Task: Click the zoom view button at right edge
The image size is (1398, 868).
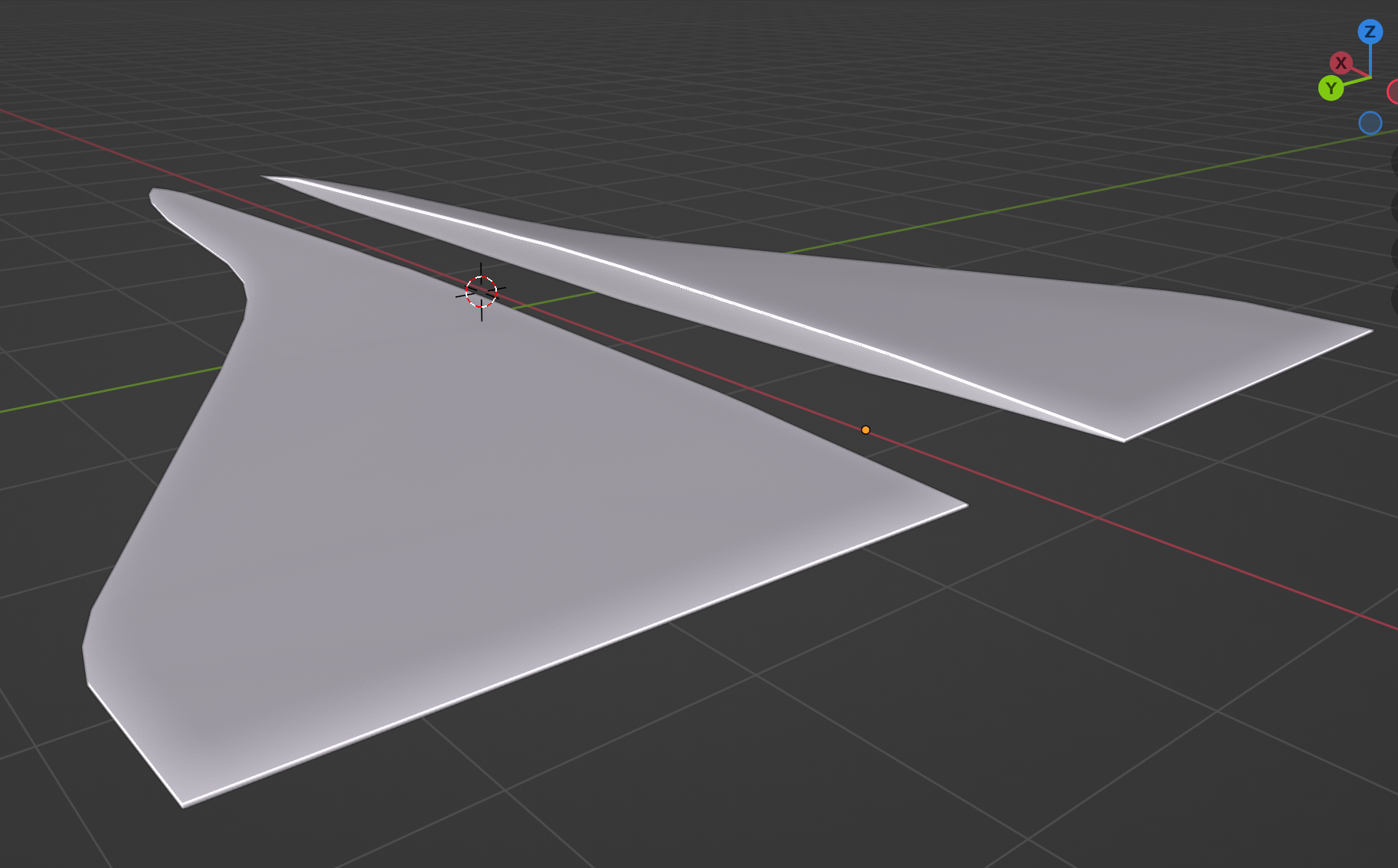Action: click(1394, 162)
